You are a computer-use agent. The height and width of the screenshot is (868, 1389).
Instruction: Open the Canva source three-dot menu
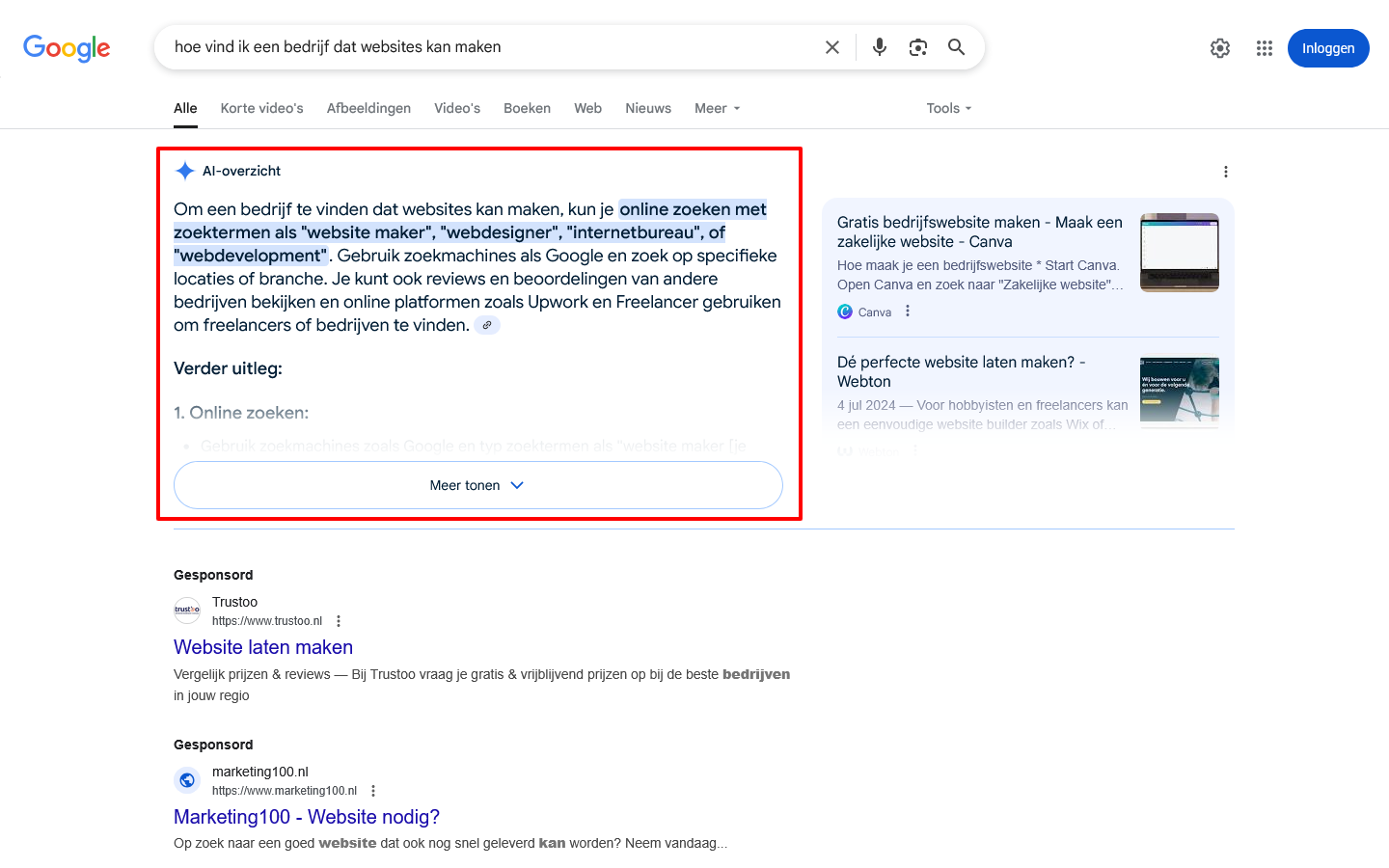(908, 312)
